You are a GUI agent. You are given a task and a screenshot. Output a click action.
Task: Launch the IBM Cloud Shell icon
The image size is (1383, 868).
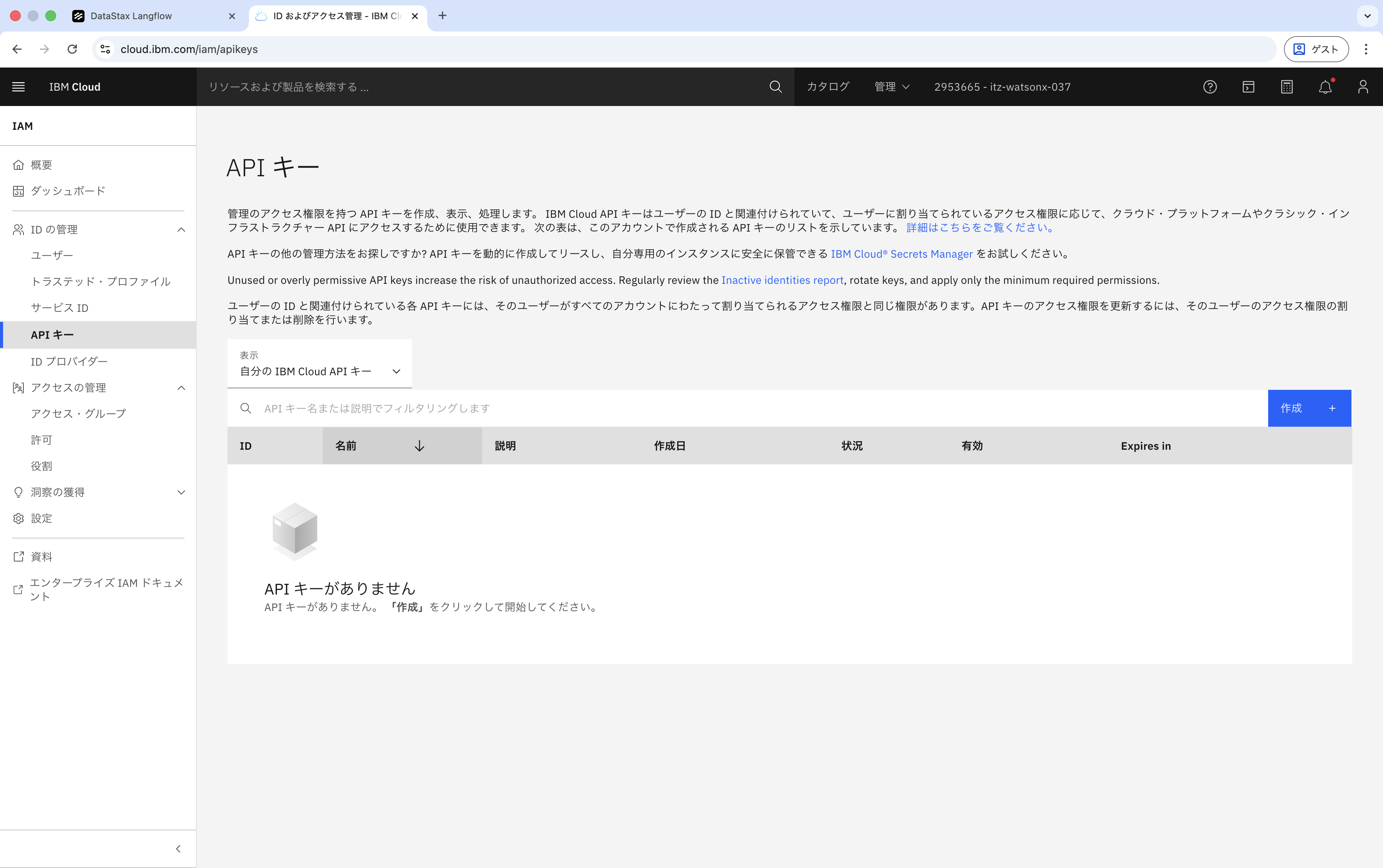1248,87
